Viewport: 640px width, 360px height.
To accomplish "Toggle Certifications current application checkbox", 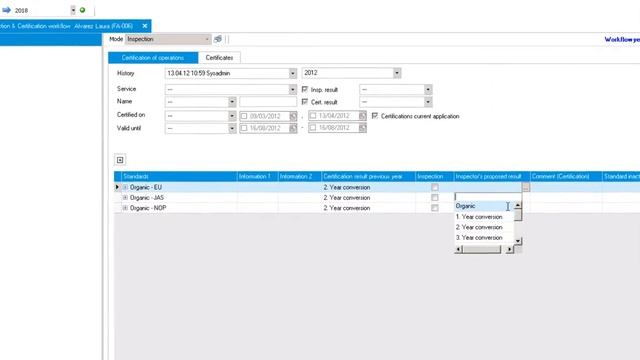I will (375, 116).
